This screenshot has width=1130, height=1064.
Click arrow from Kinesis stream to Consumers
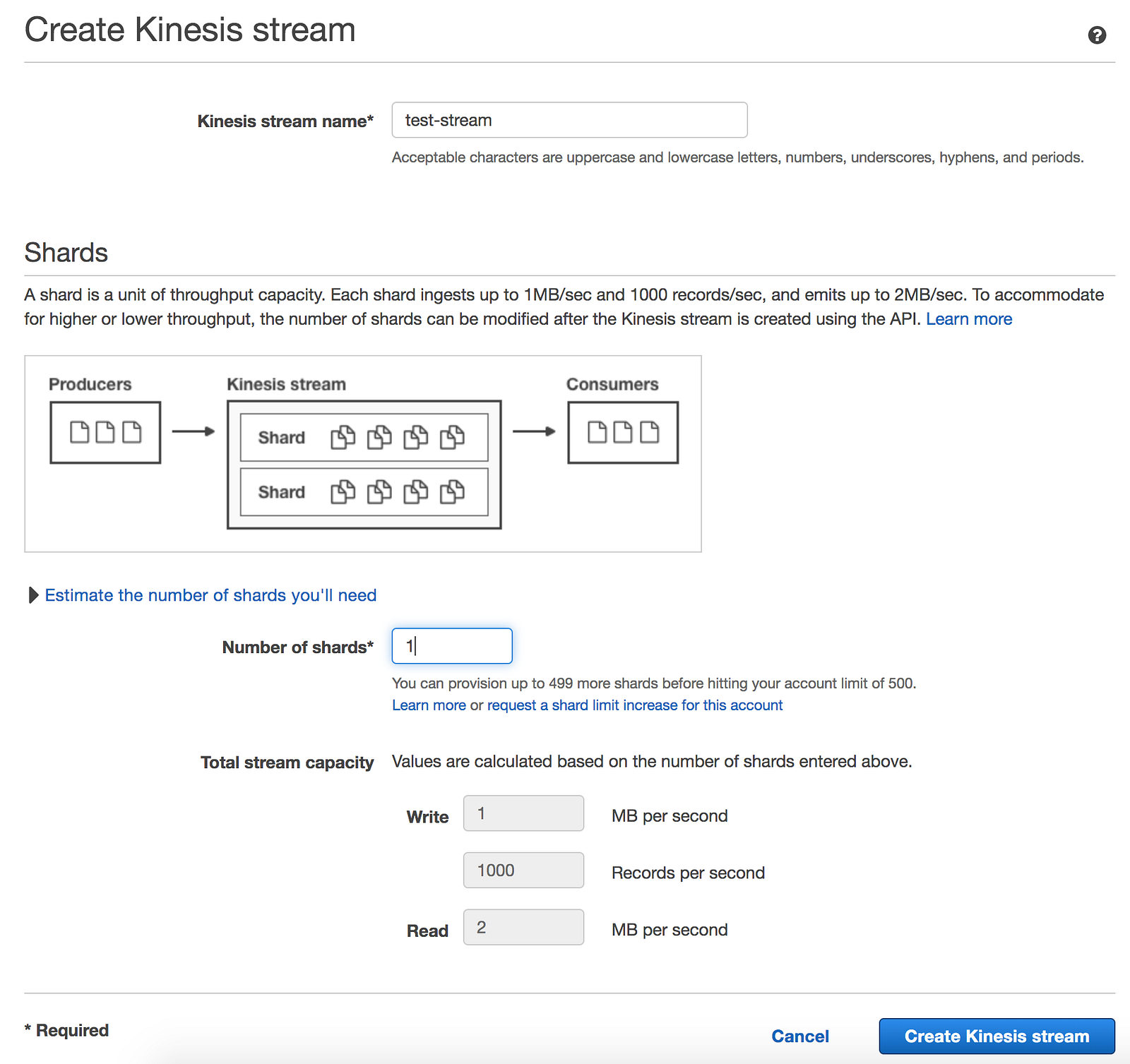coord(534,431)
